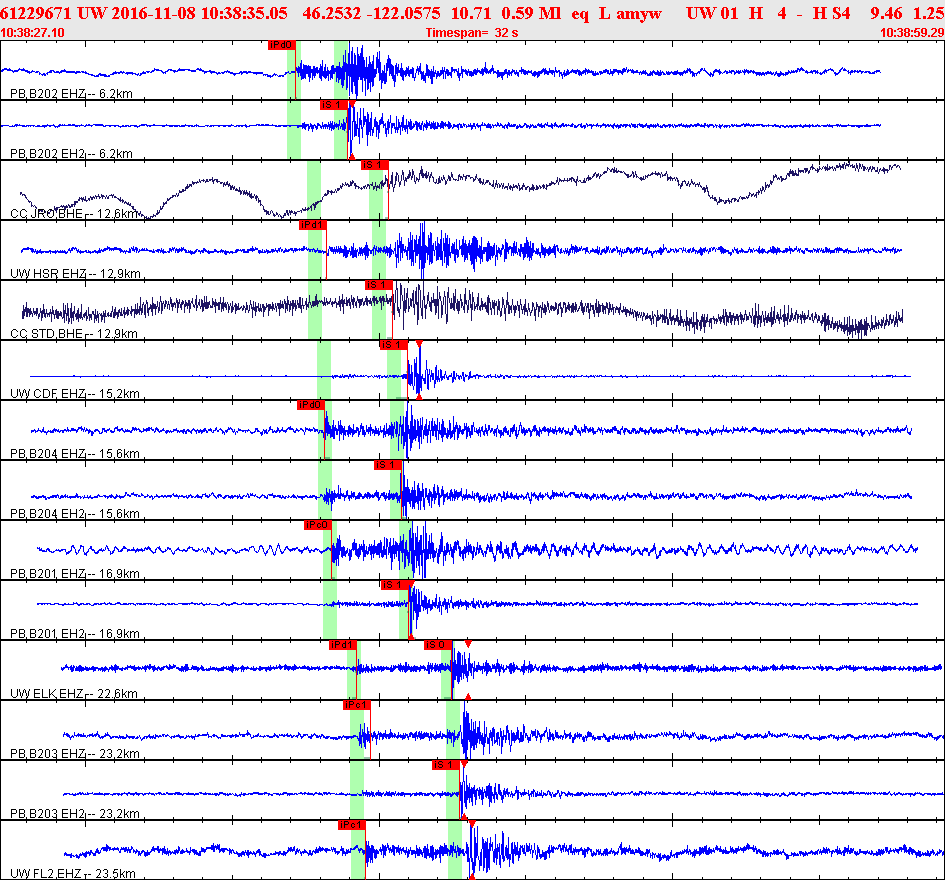Click the iS 1 marker on B202 EH2
This screenshot has height=880, width=945.
tap(333, 105)
